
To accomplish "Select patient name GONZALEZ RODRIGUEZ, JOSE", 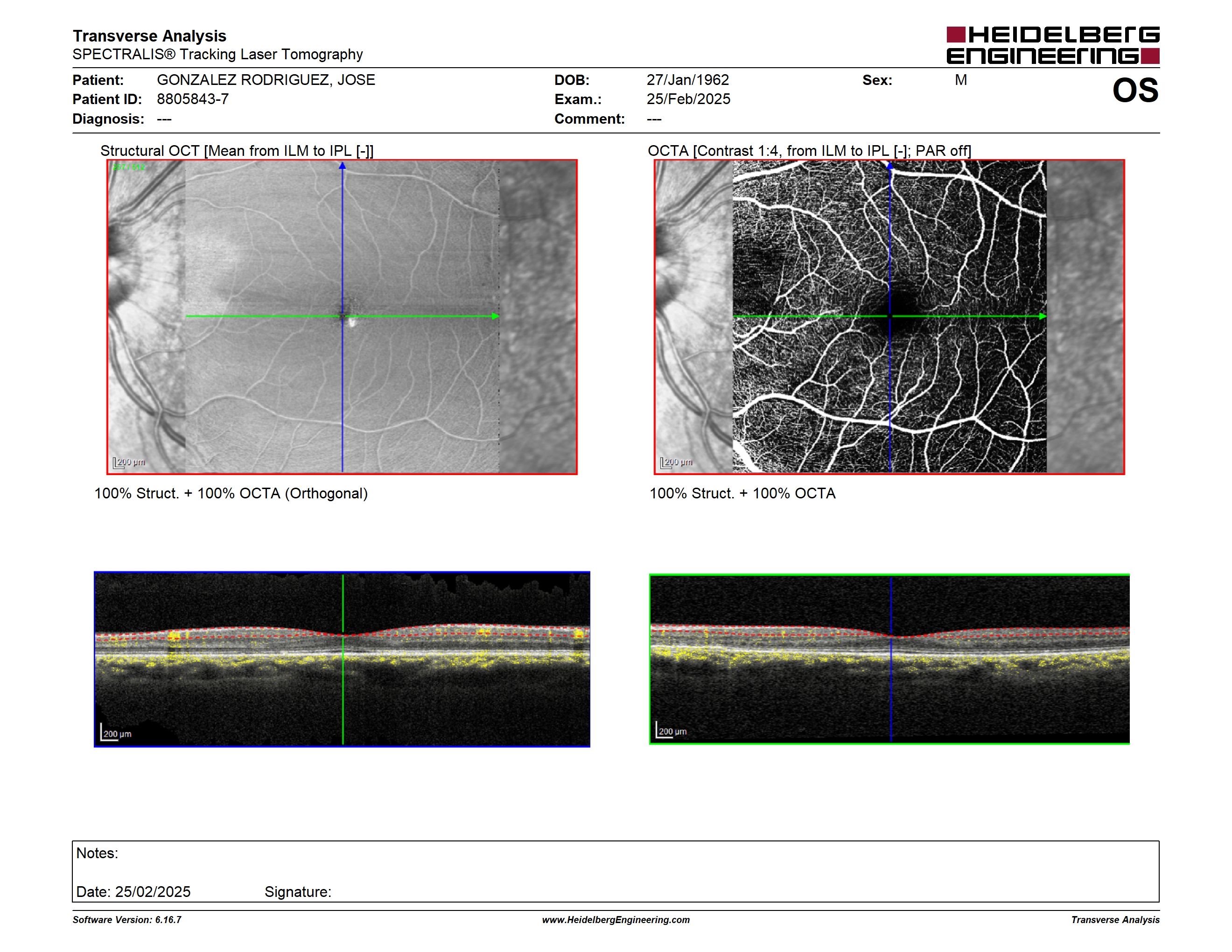I will [x=266, y=79].
